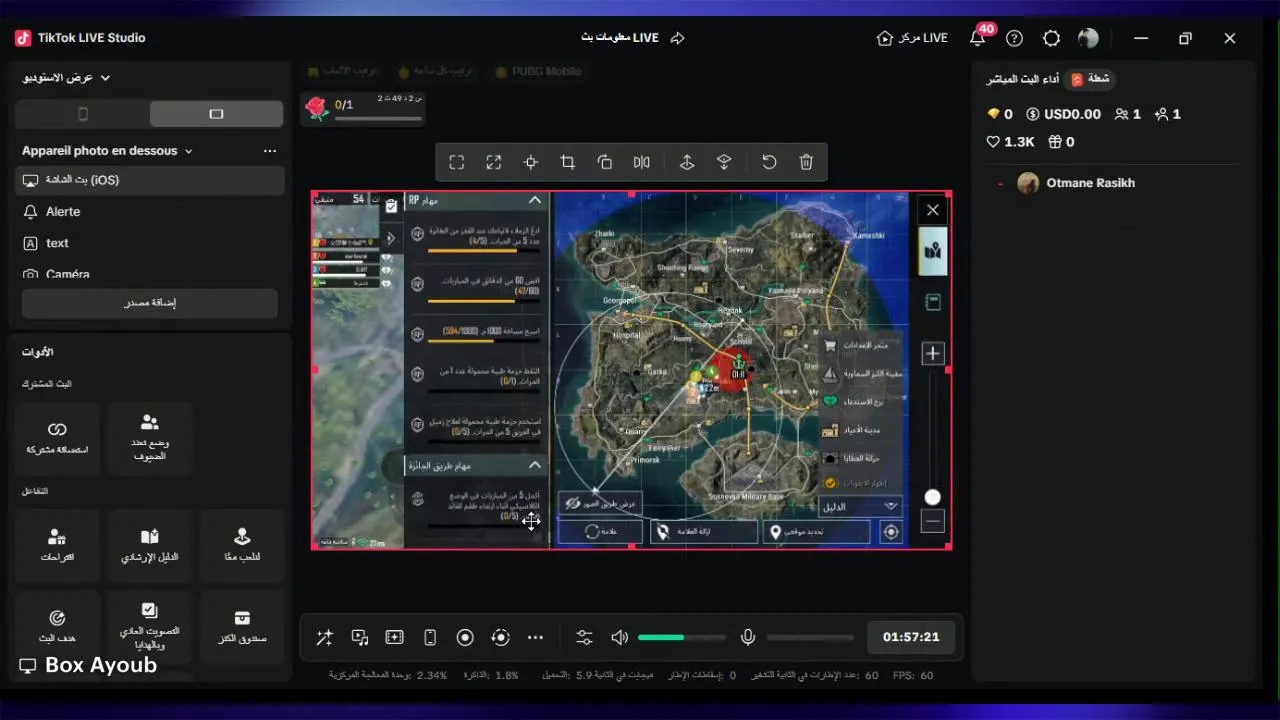Mute the speaker volume icon
The height and width of the screenshot is (720, 1280).
point(619,637)
